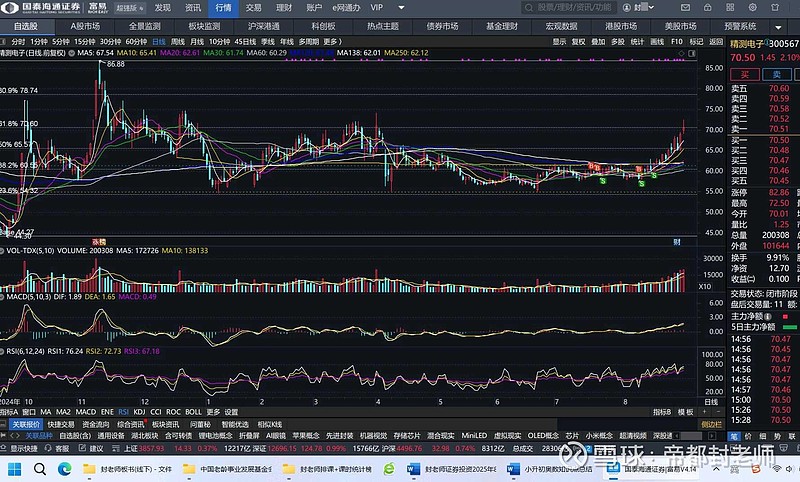Click the Windows taskbar search icon
The width and height of the screenshot is (800, 482).
40,468
